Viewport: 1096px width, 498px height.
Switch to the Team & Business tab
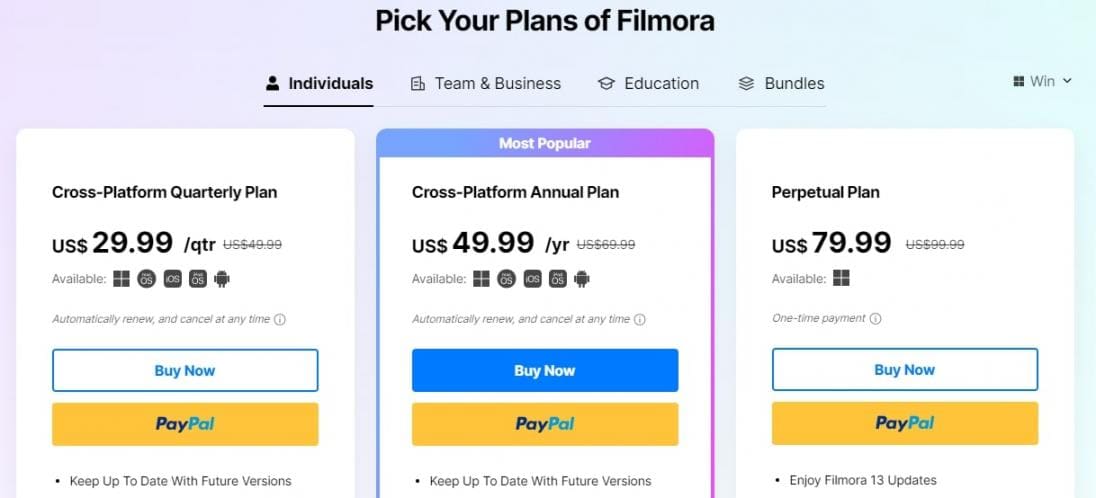pyautogui.click(x=486, y=84)
